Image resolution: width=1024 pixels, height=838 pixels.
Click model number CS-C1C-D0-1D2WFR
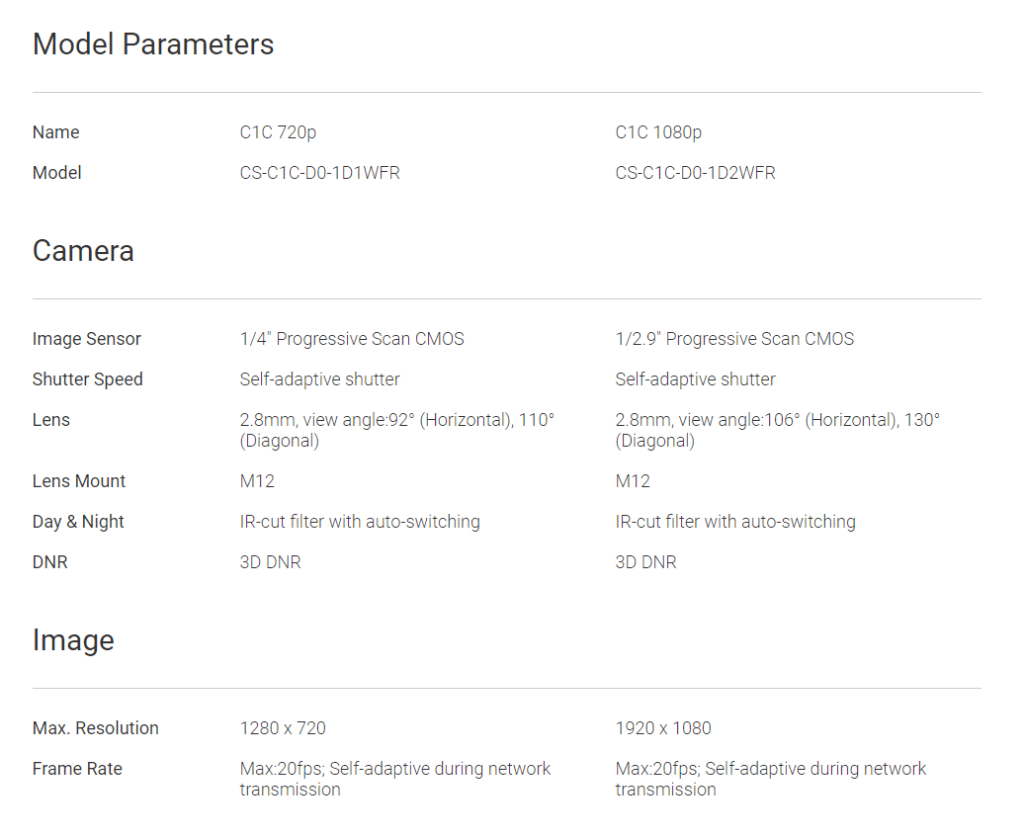pos(695,173)
